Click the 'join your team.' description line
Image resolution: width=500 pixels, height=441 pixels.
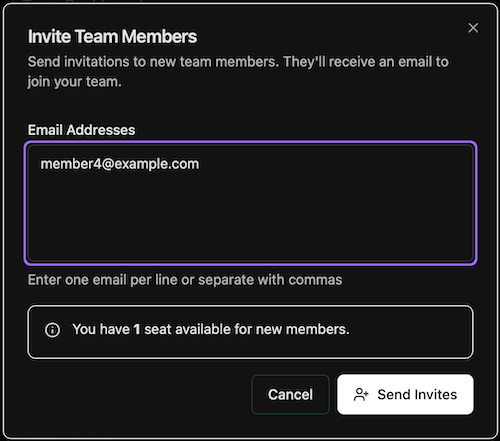pyautogui.click(x=74, y=82)
